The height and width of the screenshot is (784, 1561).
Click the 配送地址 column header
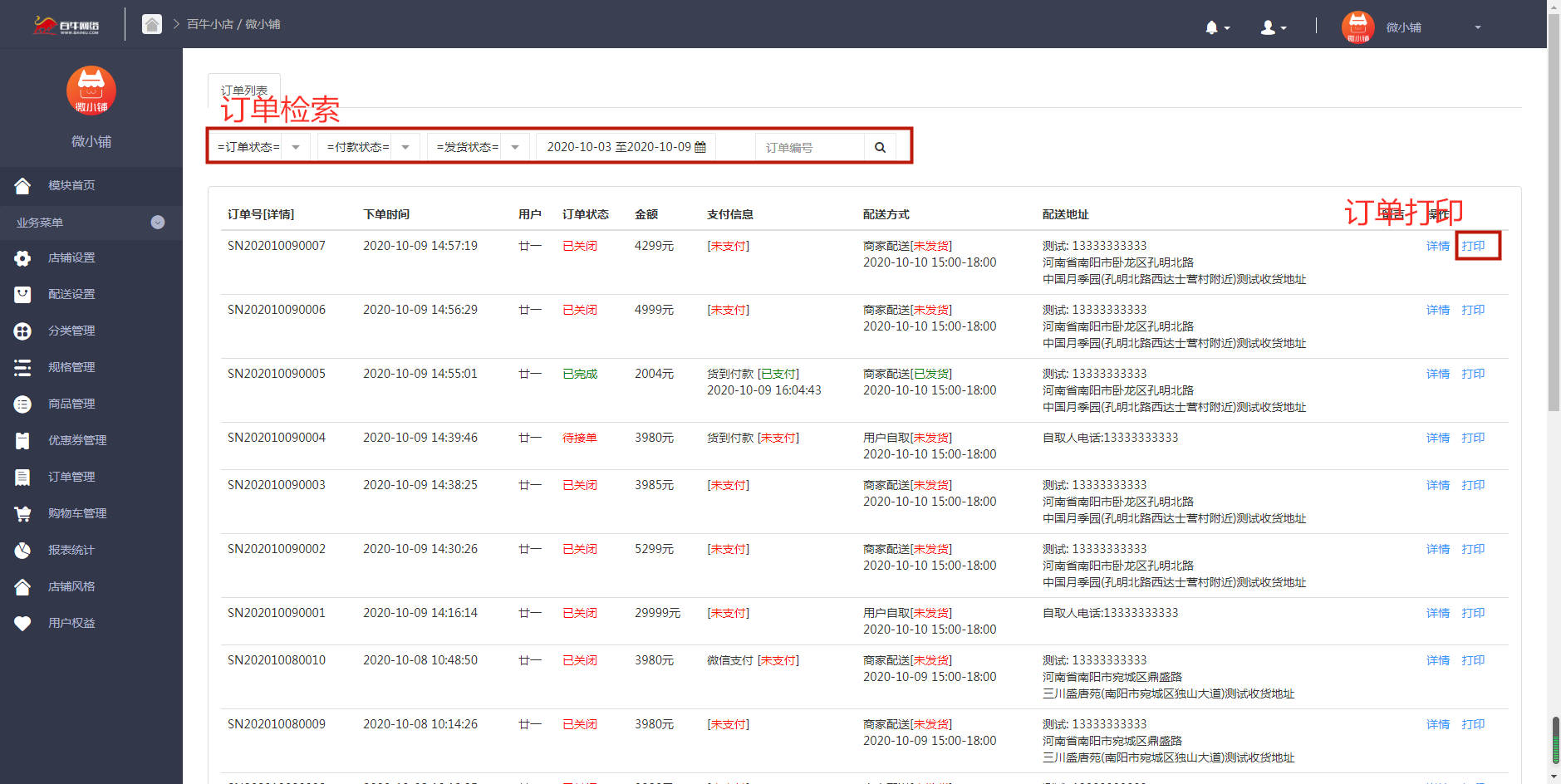1066,214
